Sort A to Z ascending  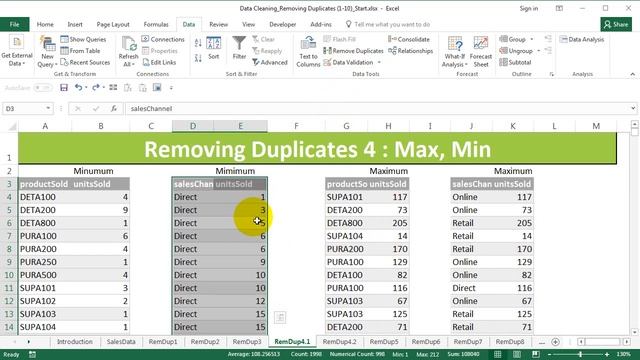(x=198, y=42)
